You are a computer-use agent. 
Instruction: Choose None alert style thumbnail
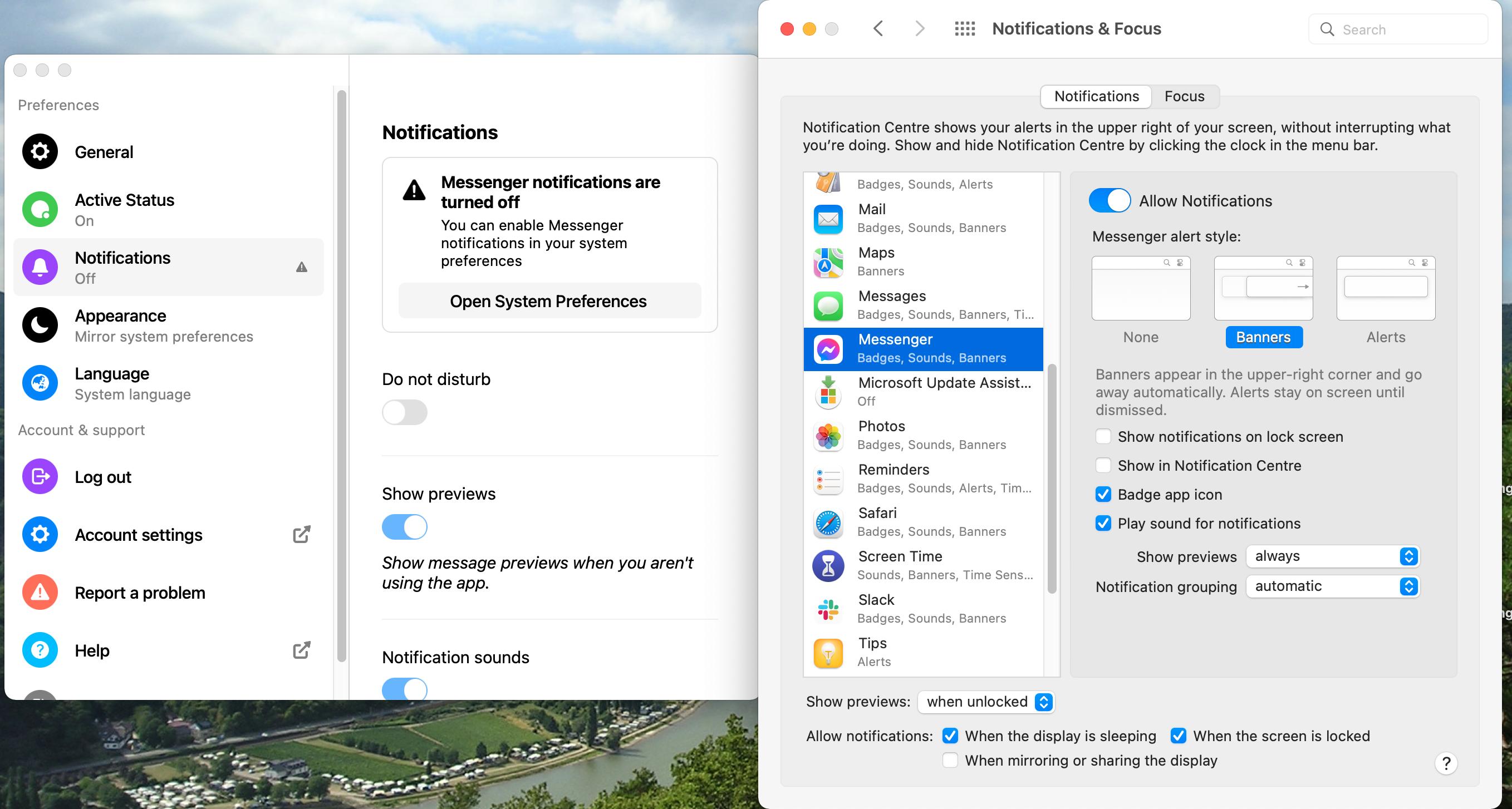pos(1141,288)
